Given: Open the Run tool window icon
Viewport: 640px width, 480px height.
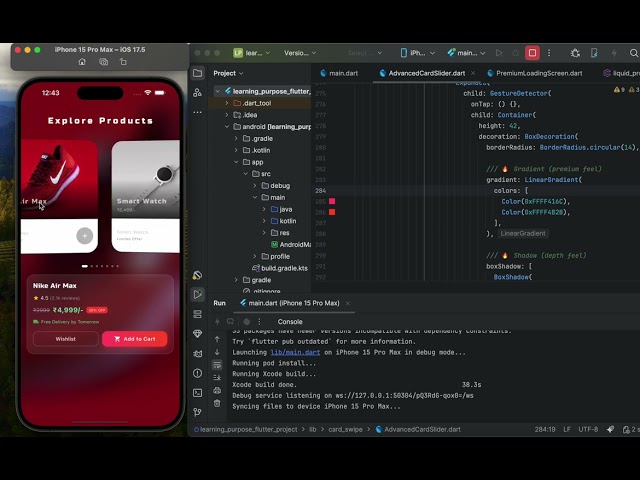Looking at the screenshot, I should pyautogui.click(x=198, y=294).
